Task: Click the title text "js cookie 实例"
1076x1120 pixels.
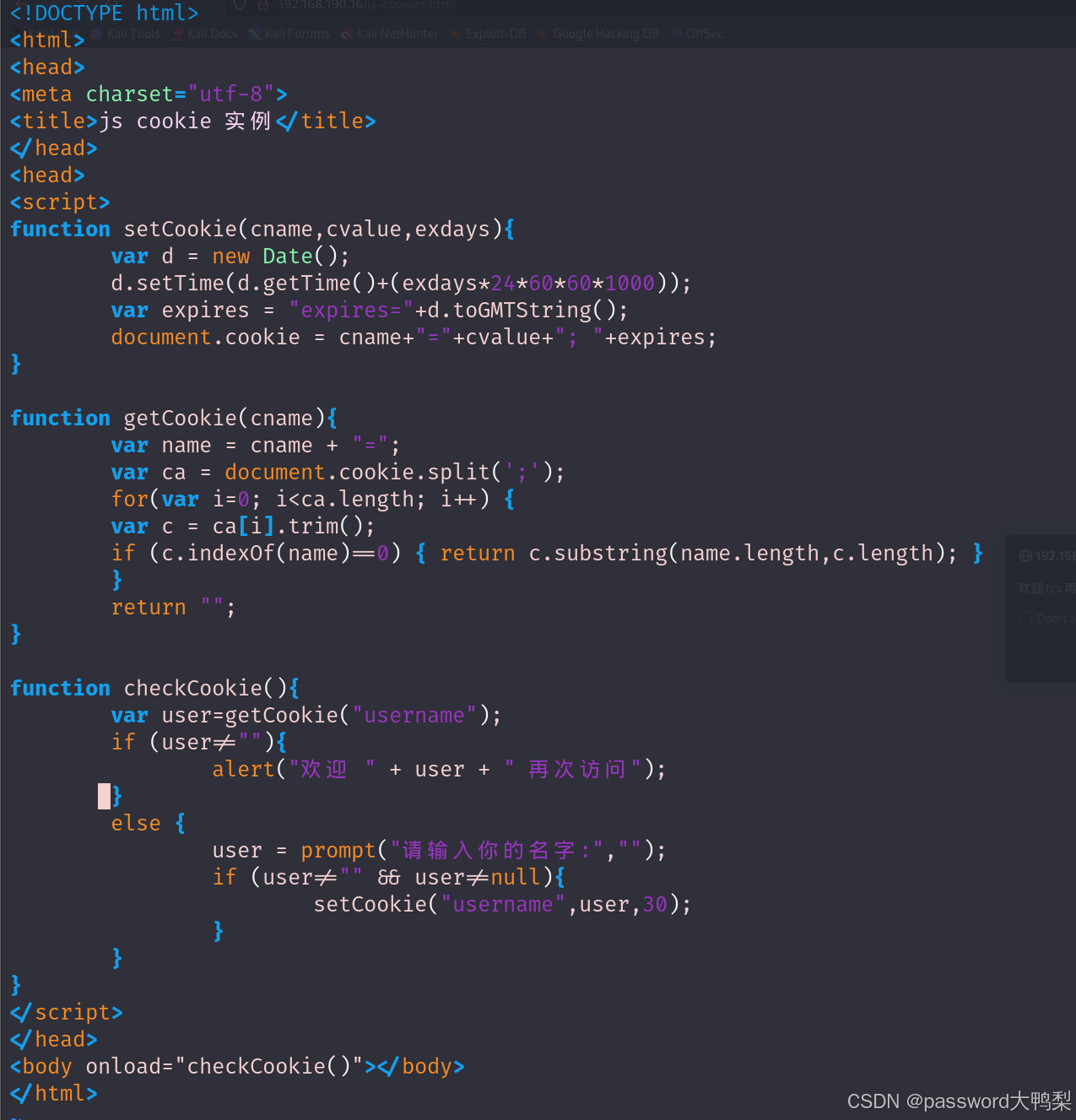Action: coord(185,121)
